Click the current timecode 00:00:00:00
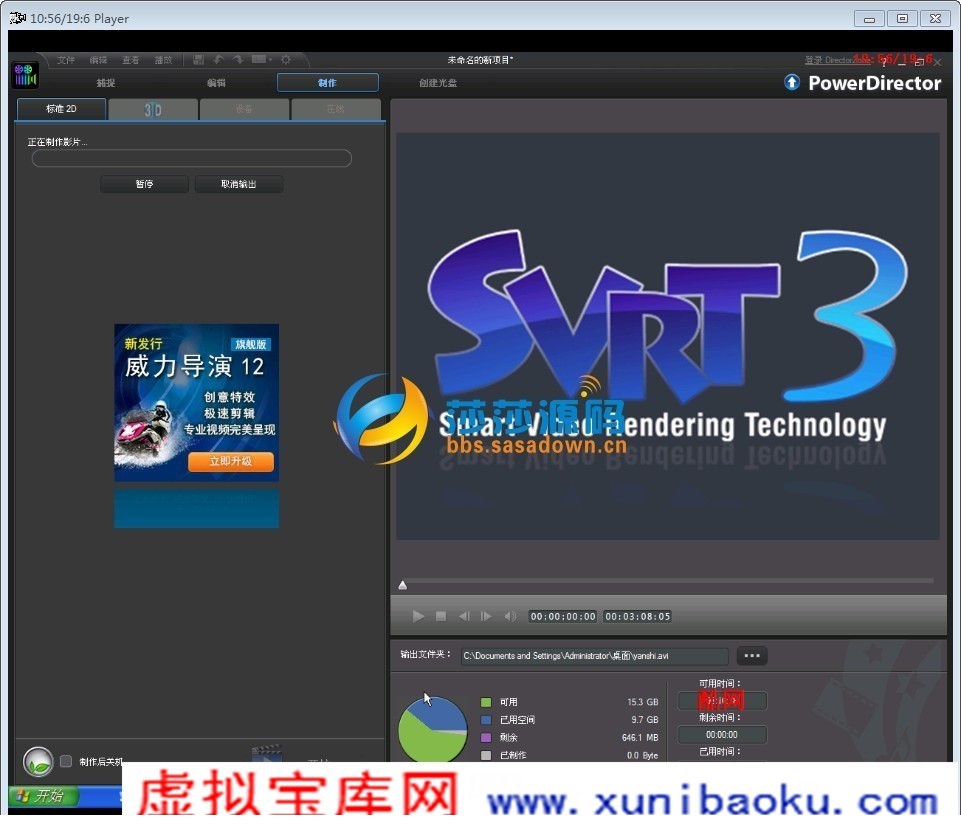961x838 pixels. 563,617
